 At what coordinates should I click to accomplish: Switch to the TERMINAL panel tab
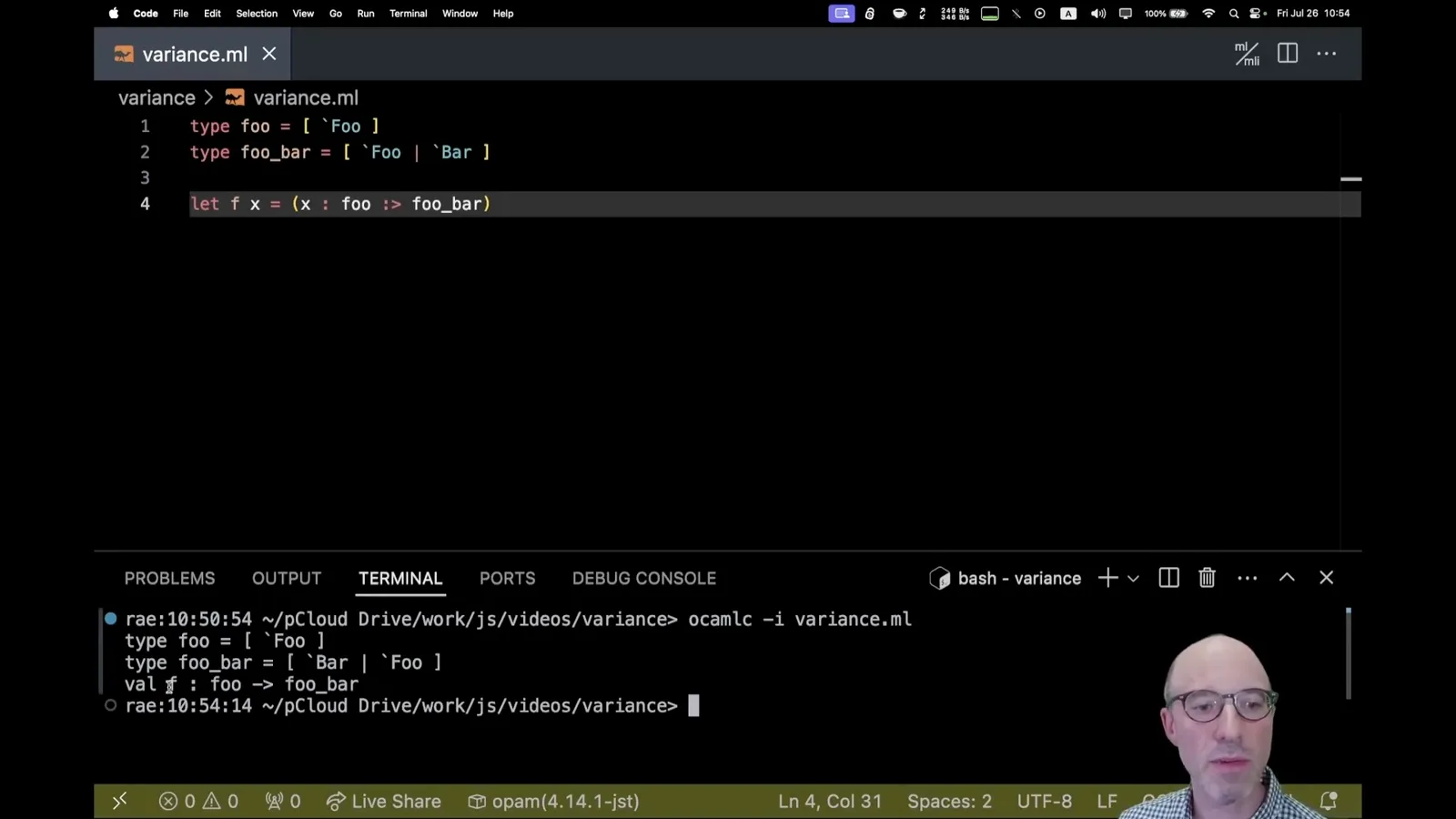point(400,578)
